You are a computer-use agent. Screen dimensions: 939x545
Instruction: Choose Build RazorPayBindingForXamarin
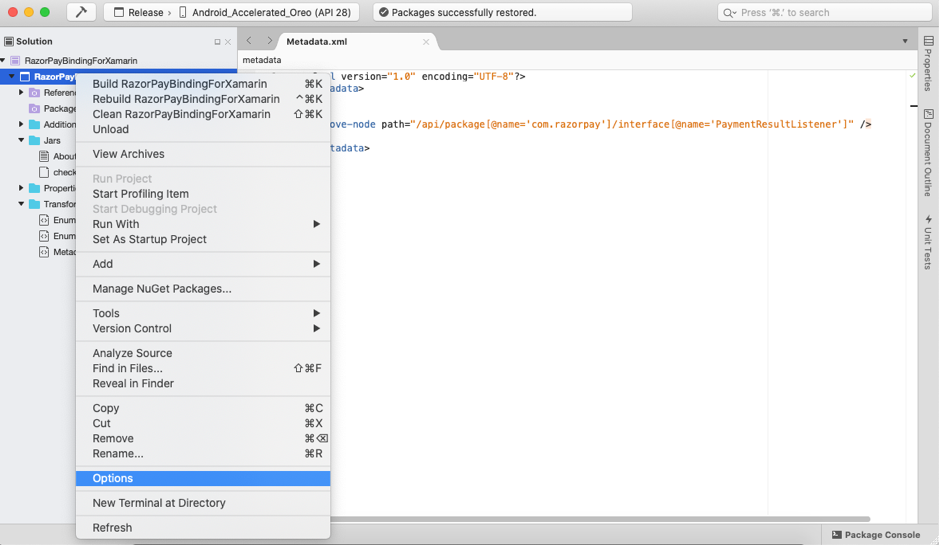coord(203,84)
